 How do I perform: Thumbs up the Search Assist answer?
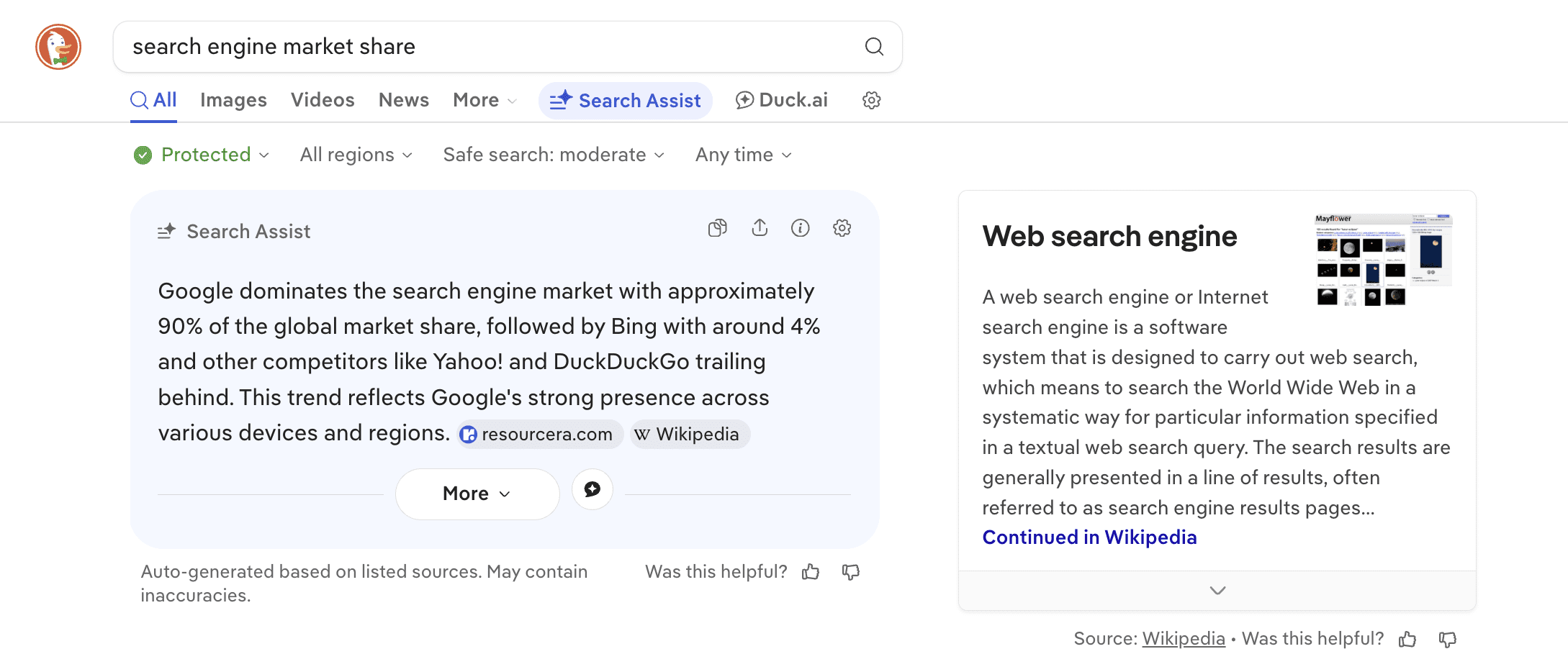tap(811, 572)
